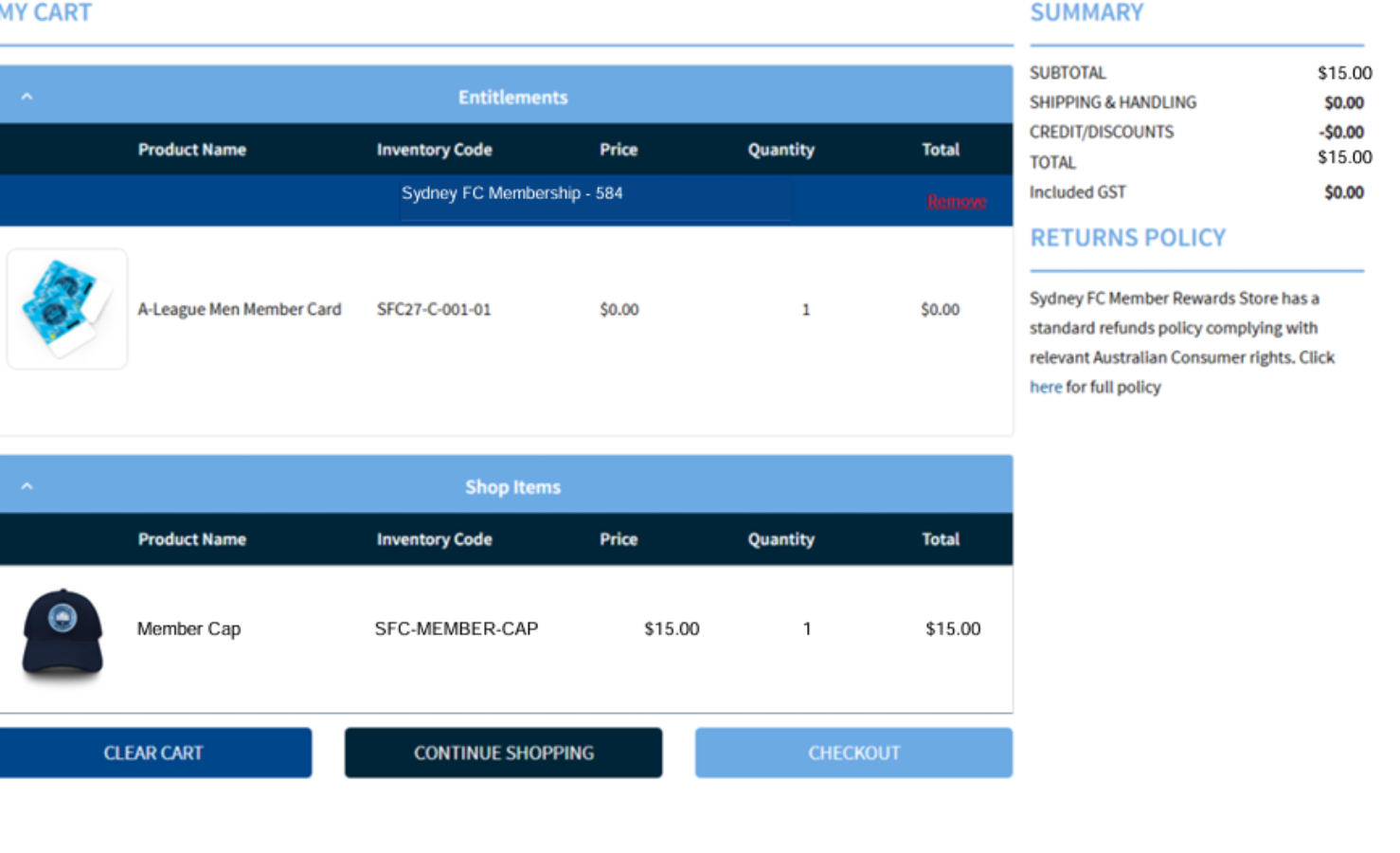Select the 'A-League Men Member Card' product name
The image size is (1400, 853).
pos(239,309)
